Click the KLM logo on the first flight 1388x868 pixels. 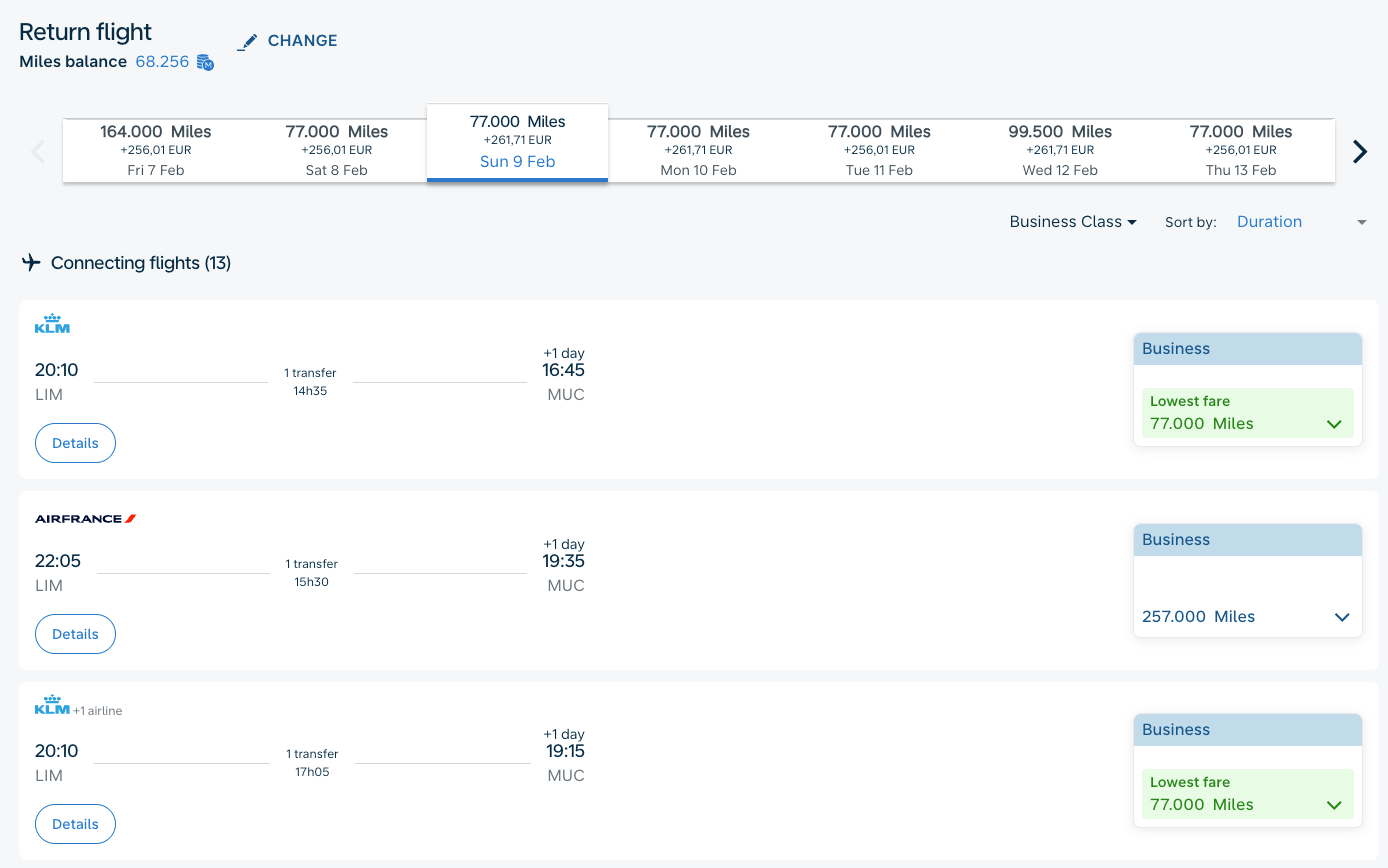pyautogui.click(x=51, y=322)
